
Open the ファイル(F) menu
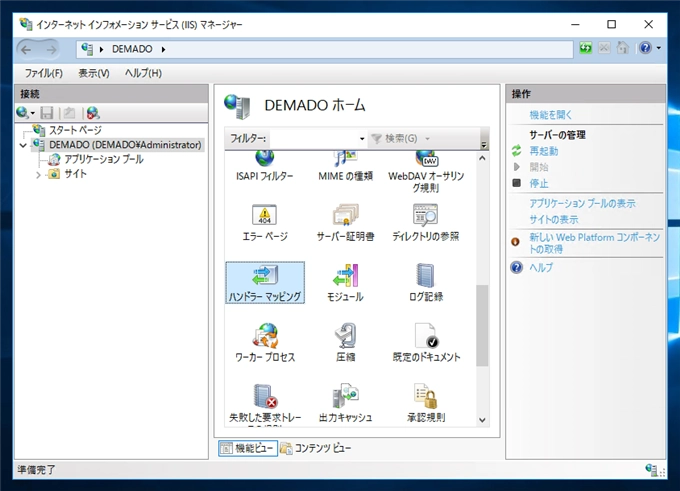[43, 73]
